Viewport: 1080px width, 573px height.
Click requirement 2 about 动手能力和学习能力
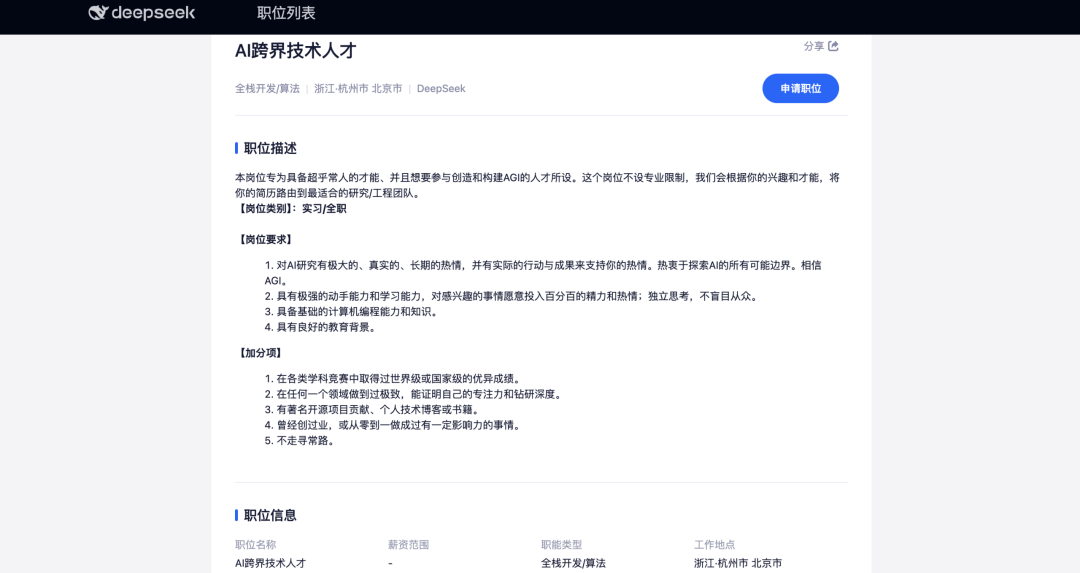(510, 296)
